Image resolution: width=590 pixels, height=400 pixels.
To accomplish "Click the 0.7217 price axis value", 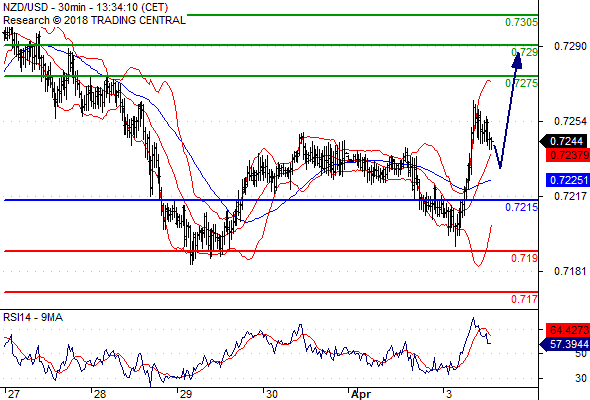I will point(570,196).
